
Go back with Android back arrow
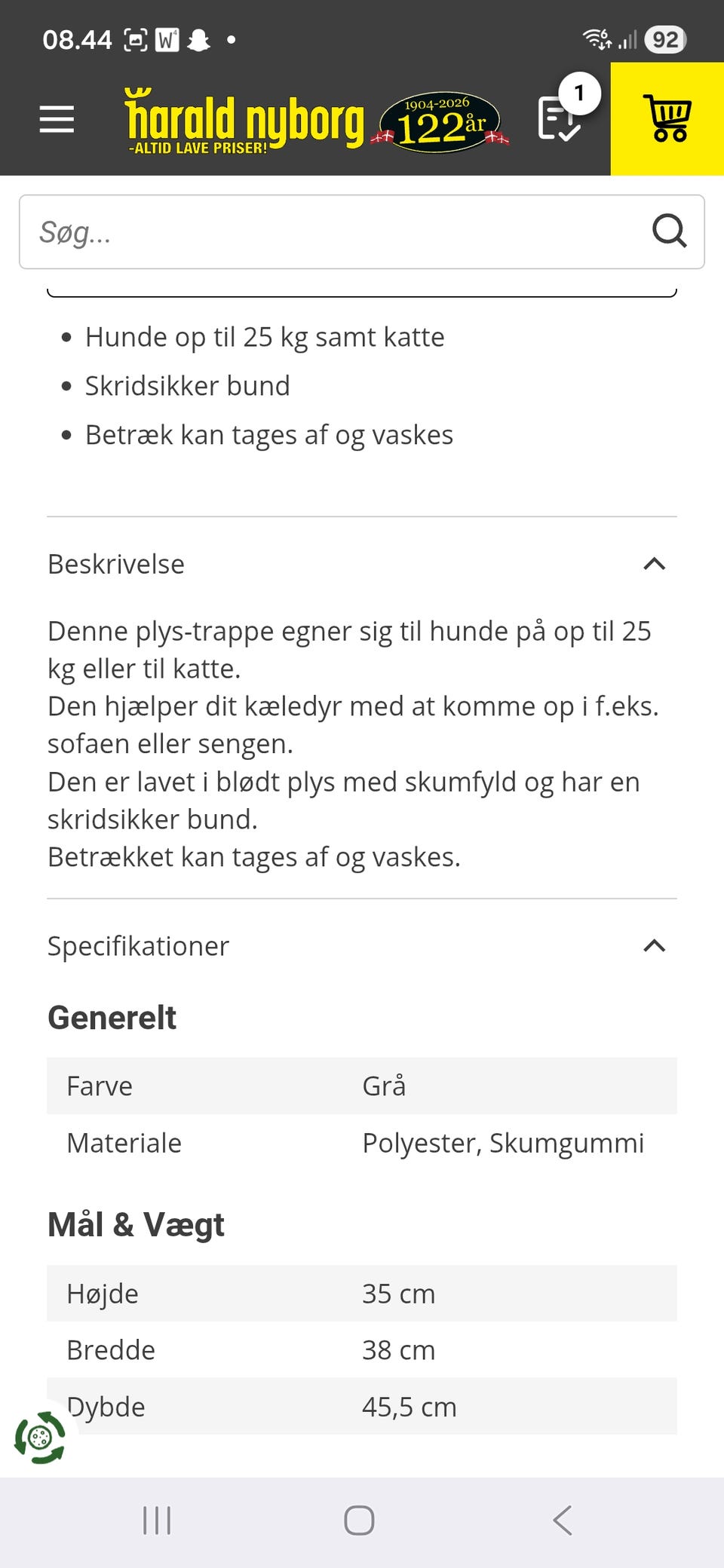[x=563, y=1520]
